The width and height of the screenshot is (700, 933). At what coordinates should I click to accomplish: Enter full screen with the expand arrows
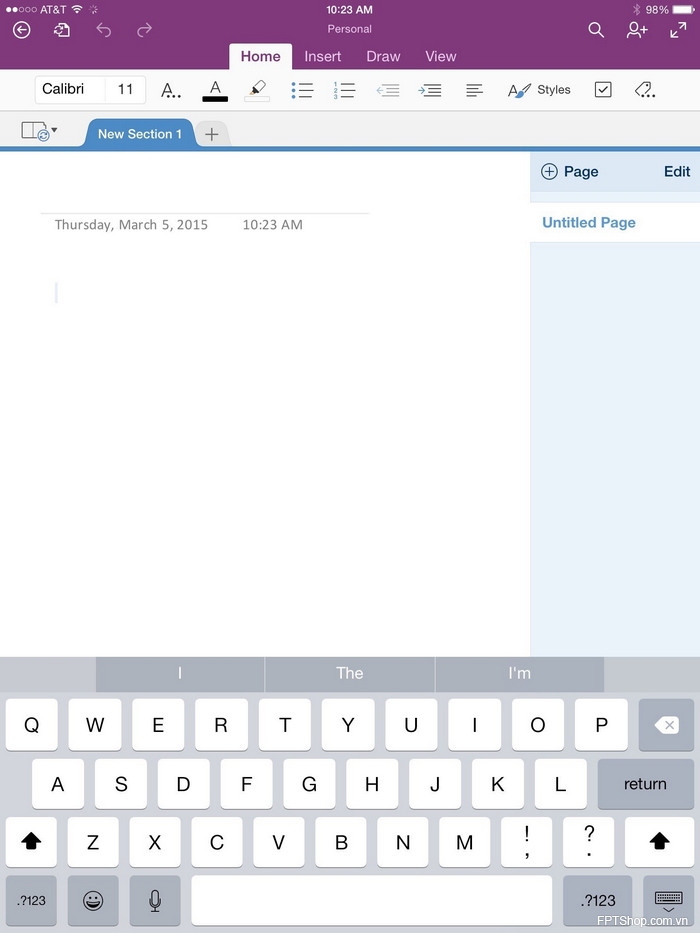[x=678, y=30]
